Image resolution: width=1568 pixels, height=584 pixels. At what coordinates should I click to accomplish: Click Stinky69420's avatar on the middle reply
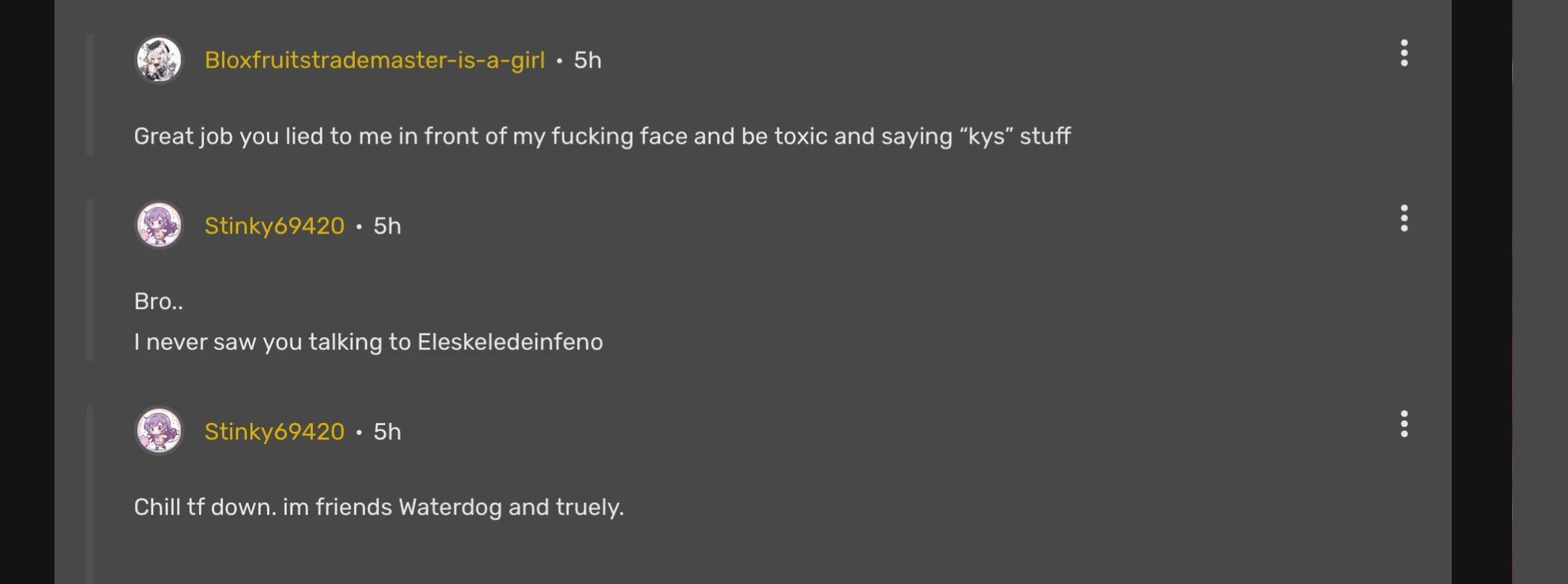click(159, 225)
